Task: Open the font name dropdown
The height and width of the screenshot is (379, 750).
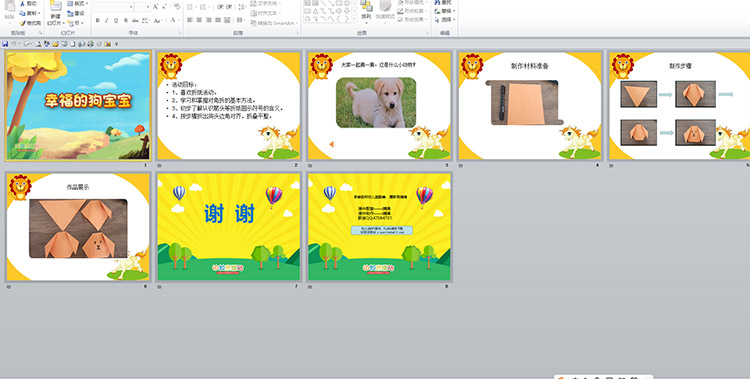Action: [x=131, y=7]
